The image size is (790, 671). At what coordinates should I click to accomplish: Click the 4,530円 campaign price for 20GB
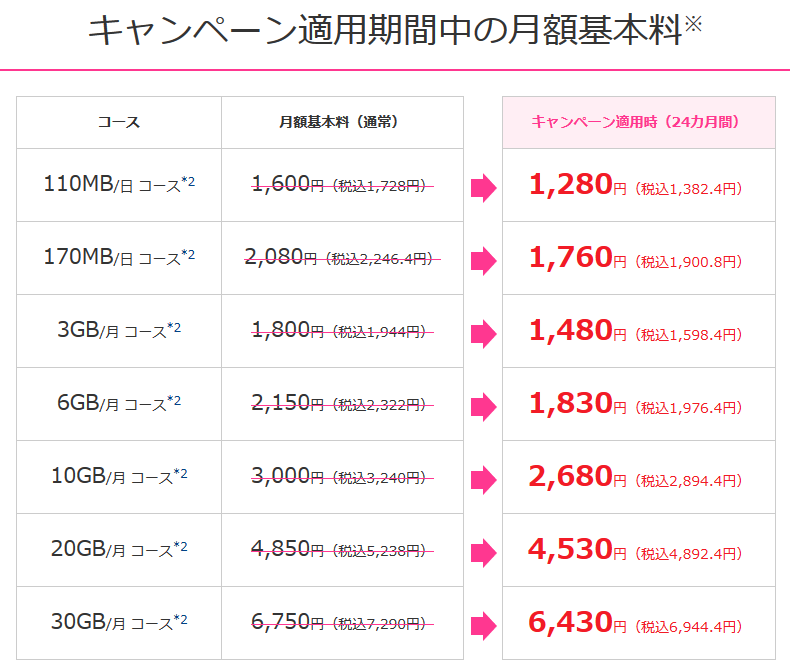click(x=577, y=550)
